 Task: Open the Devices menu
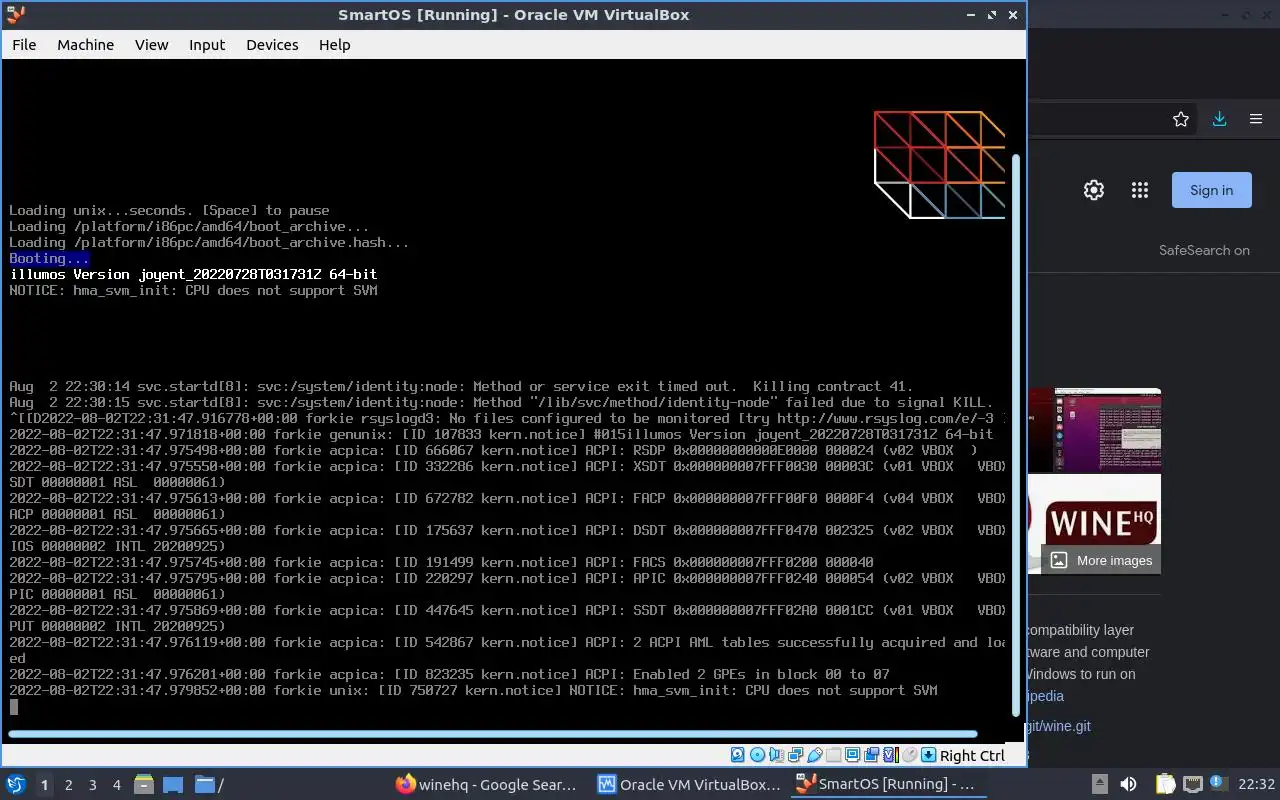pos(272,45)
